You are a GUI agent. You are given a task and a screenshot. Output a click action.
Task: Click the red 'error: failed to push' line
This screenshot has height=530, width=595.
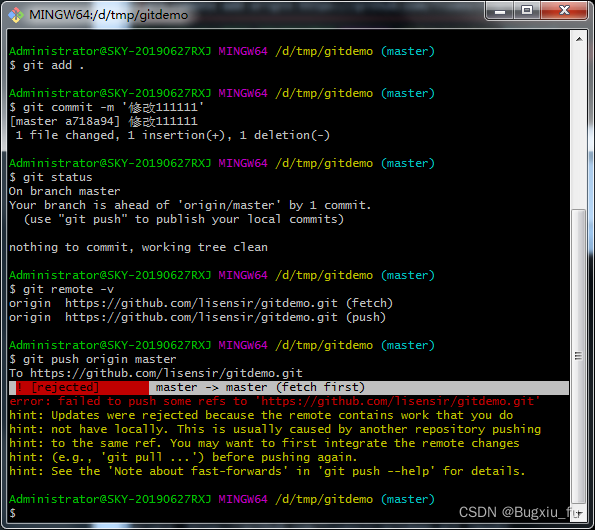274,401
